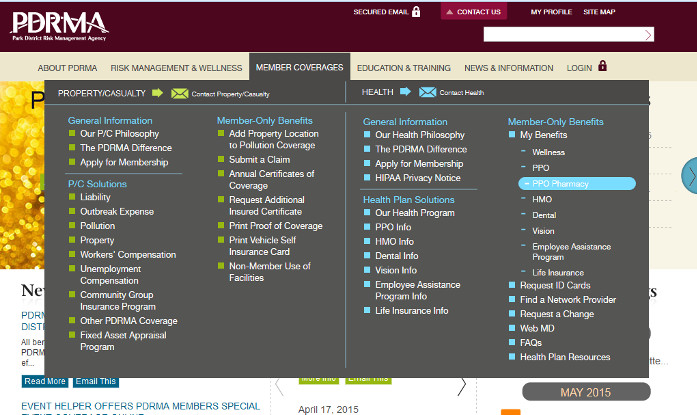The image size is (697, 415).
Task: Expand the News & Information menu
Action: click(508, 68)
